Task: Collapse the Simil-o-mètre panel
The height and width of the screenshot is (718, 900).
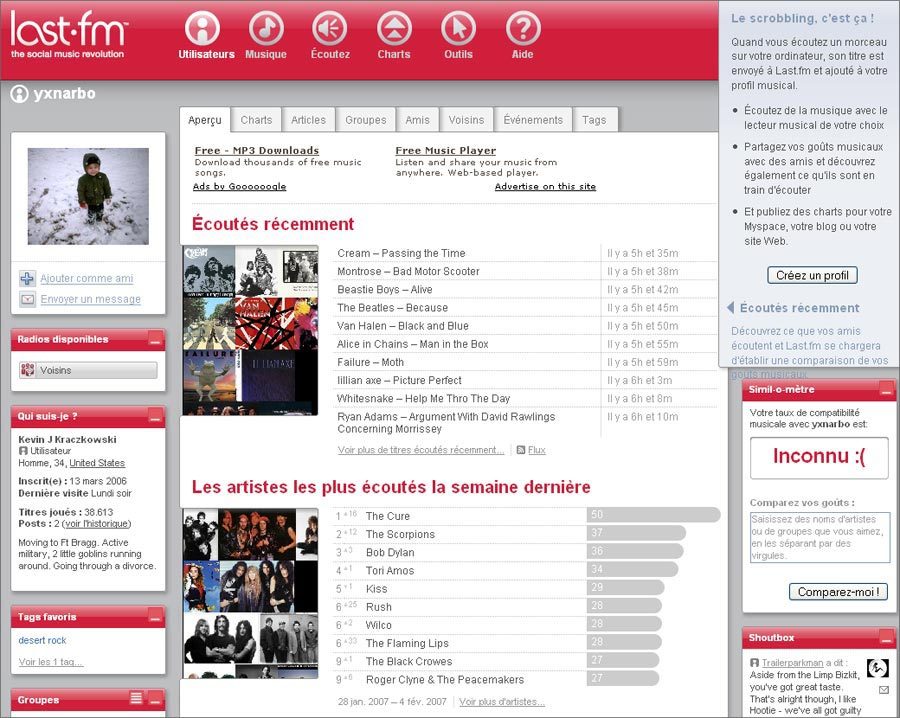Action: [886, 390]
